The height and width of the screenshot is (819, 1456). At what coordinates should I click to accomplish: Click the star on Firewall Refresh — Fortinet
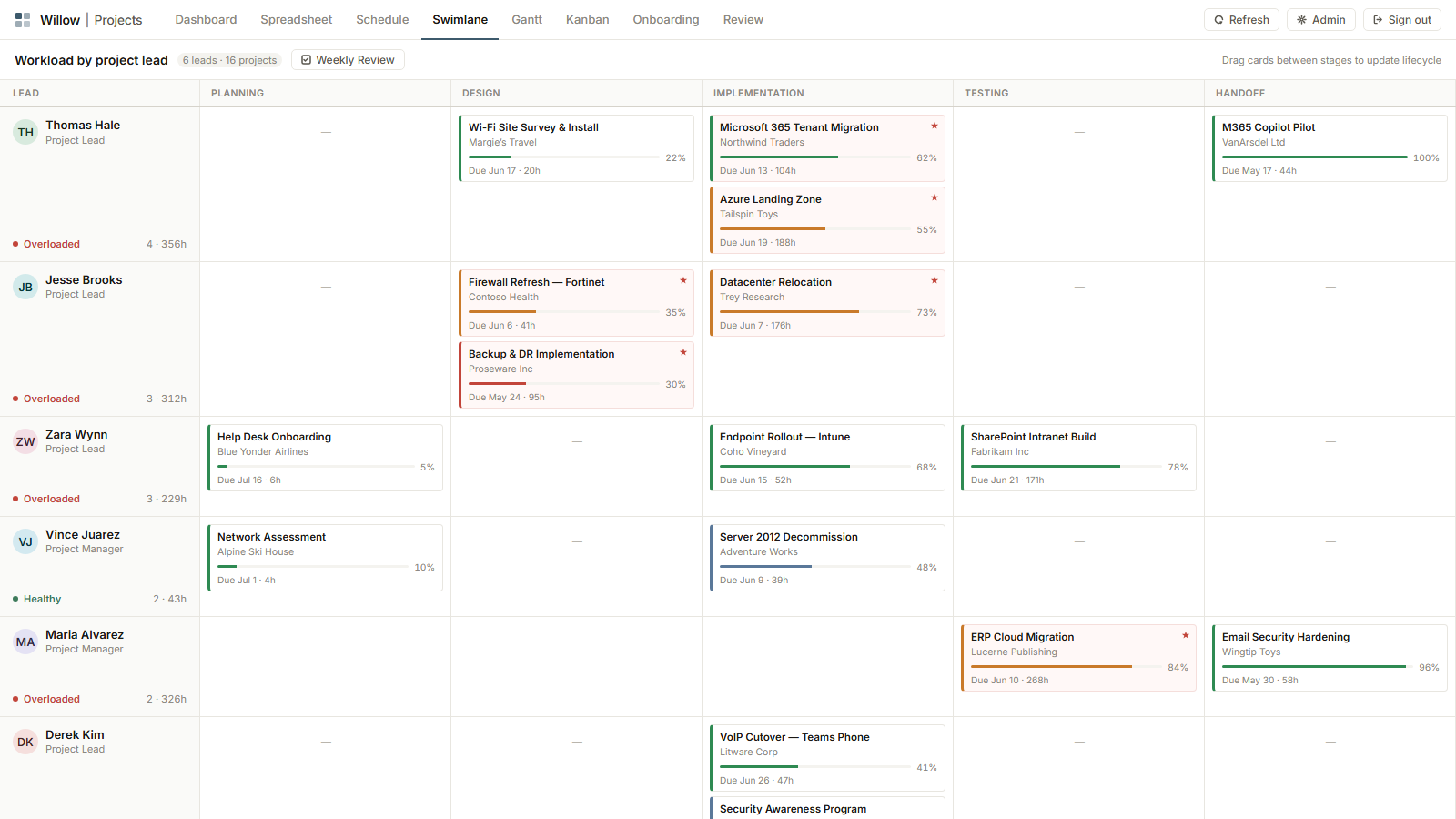coord(682,280)
